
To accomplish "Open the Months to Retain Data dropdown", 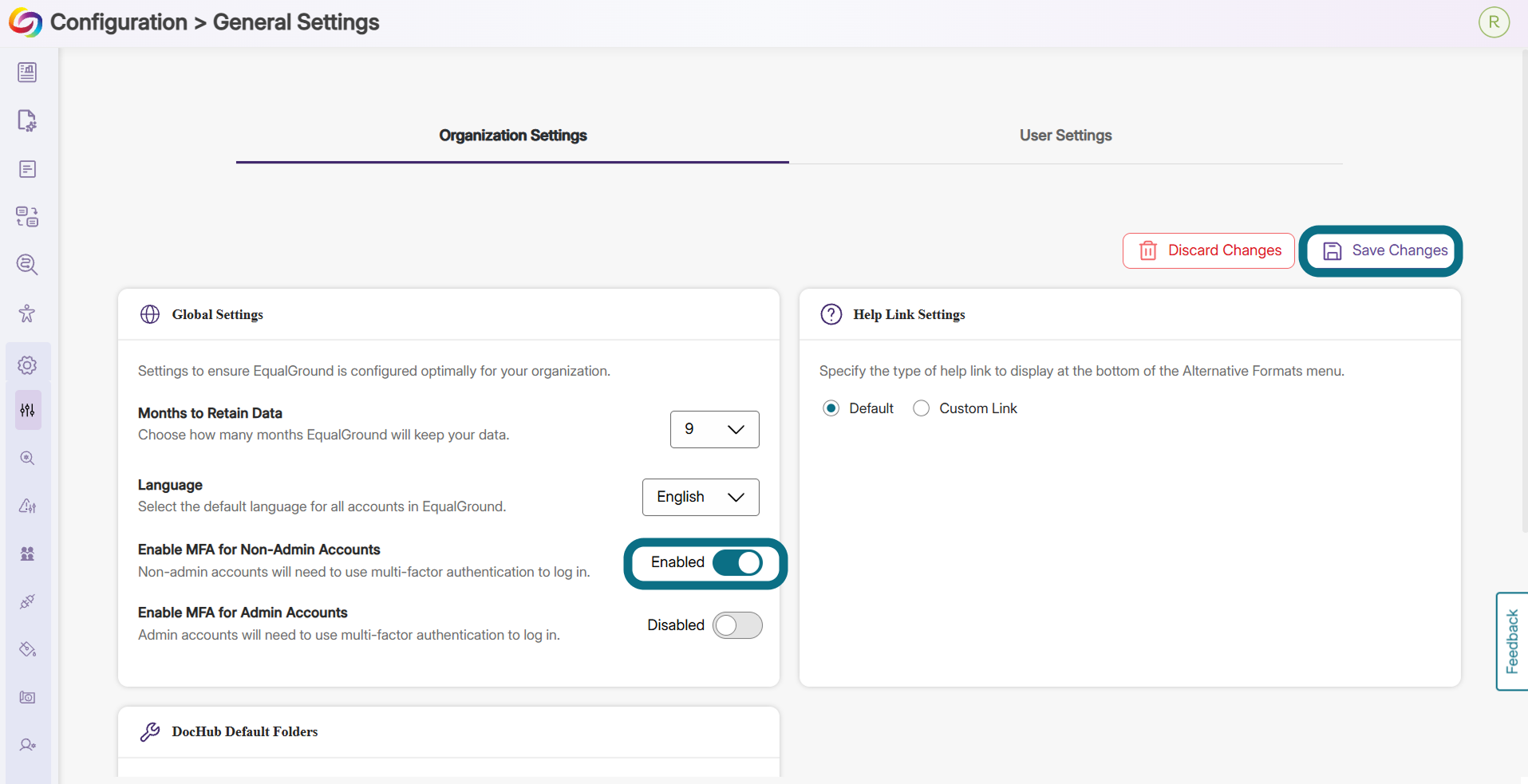I will click(714, 429).
